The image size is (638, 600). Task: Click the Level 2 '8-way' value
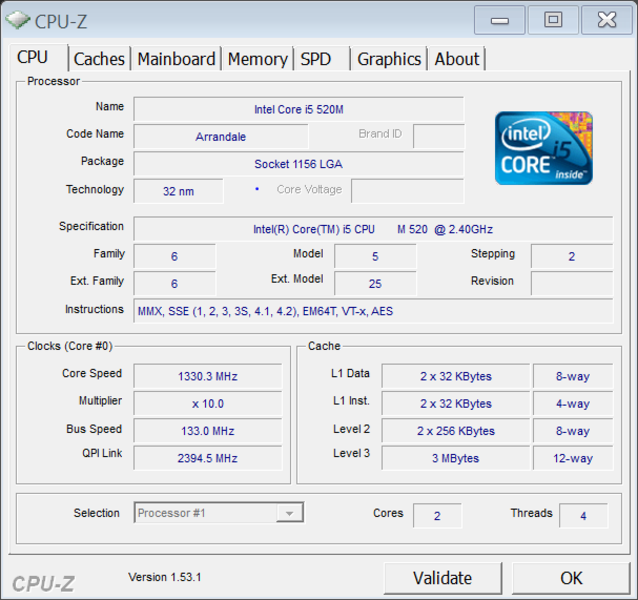point(573,430)
